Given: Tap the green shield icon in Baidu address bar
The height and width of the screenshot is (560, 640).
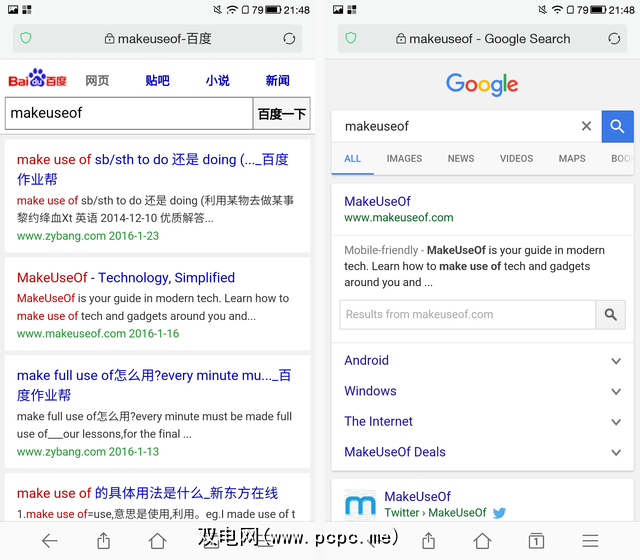Looking at the screenshot, I should (26, 38).
